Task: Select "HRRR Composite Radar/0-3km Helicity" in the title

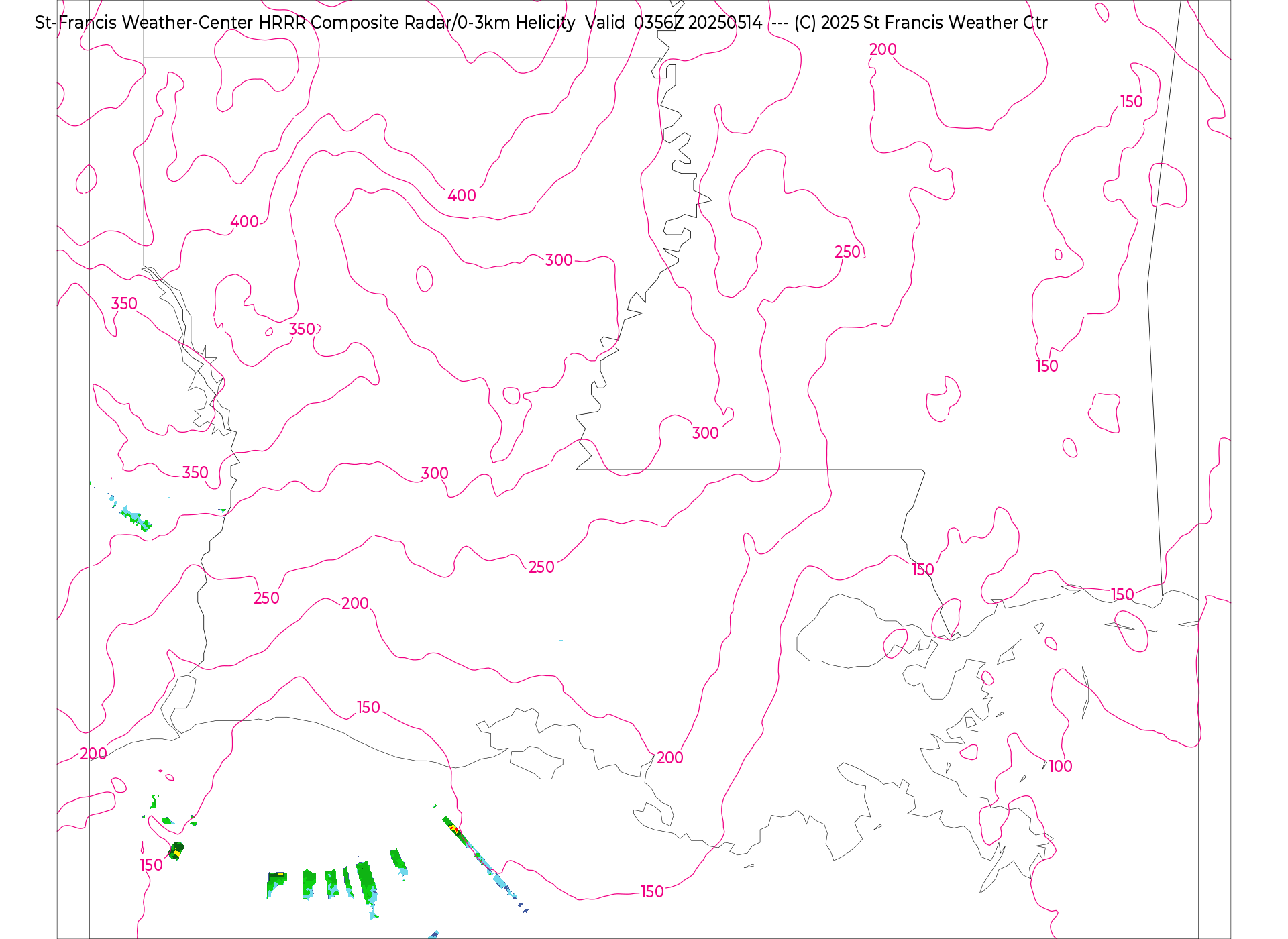Action: pyautogui.click(x=417, y=23)
